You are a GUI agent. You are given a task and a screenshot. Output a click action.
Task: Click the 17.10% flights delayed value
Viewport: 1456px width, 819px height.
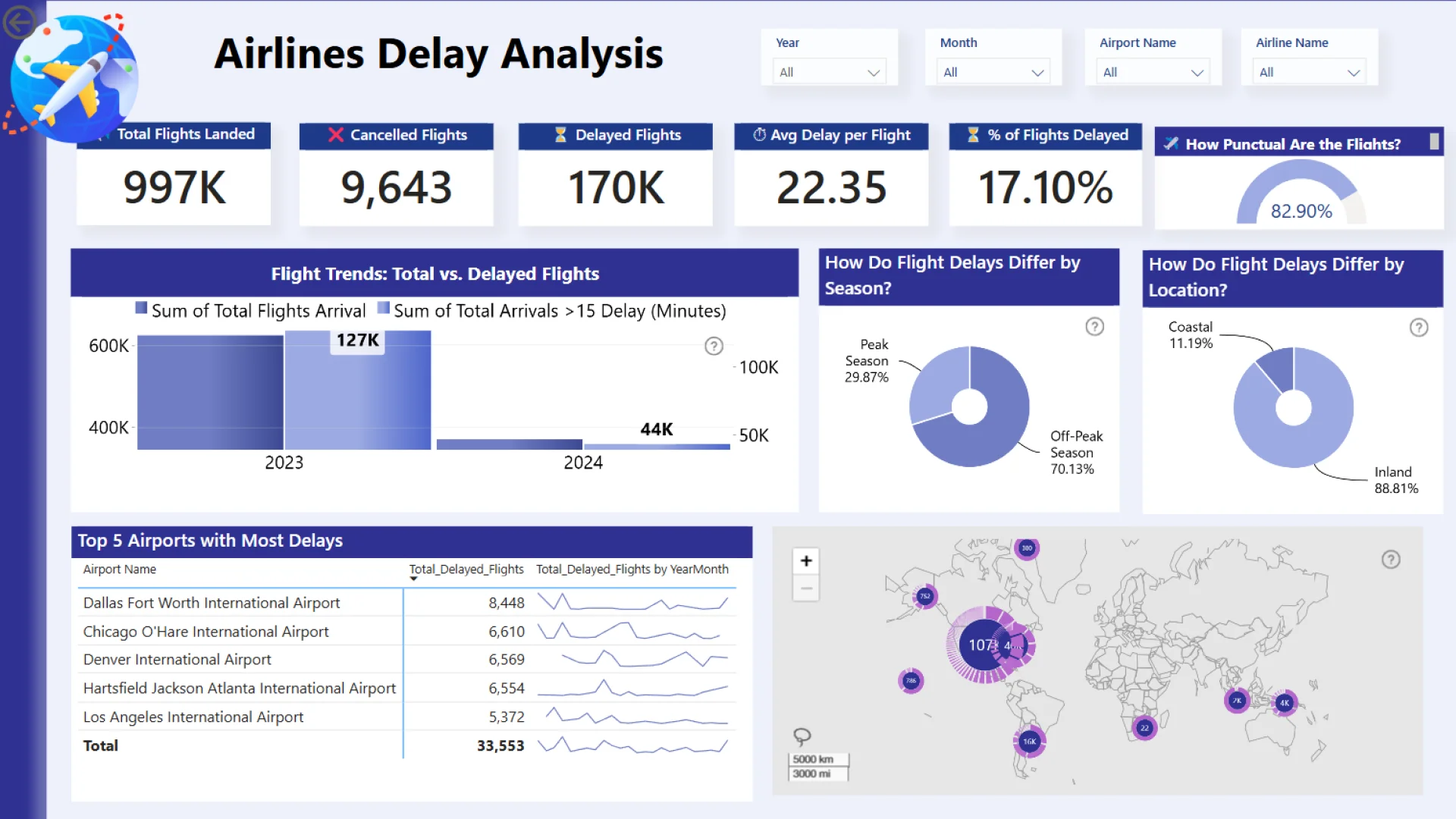click(1045, 187)
